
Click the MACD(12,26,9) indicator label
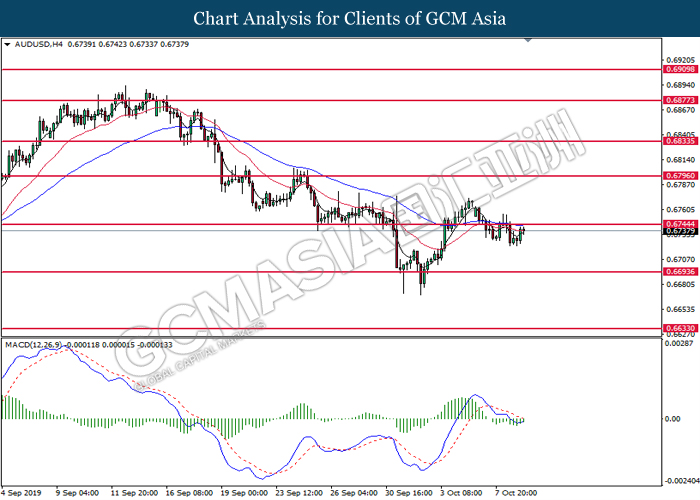(33, 345)
